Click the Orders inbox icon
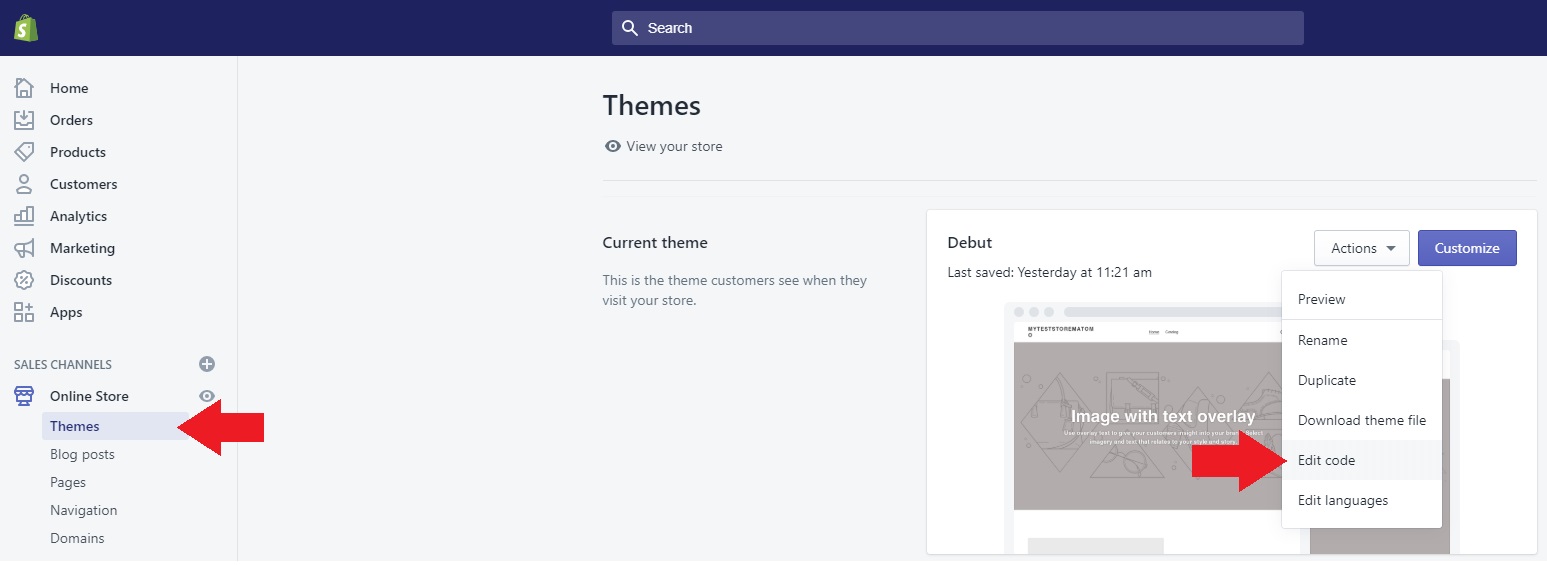Image resolution: width=1547 pixels, height=565 pixels. point(24,120)
